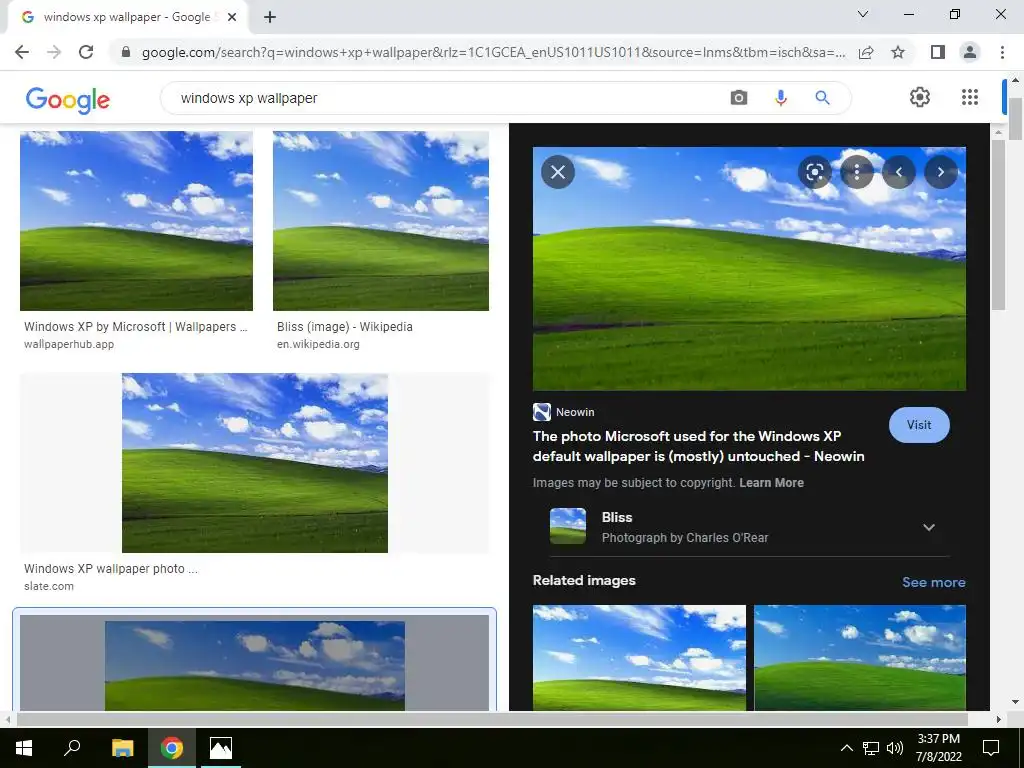Open the Neowin article title link

(x=698, y=446)
